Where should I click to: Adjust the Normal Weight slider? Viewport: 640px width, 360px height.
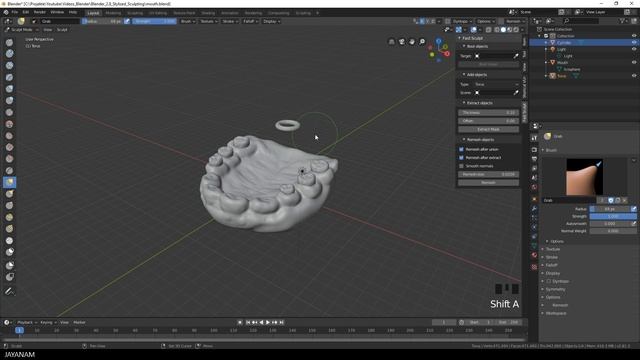pos(613,231)
